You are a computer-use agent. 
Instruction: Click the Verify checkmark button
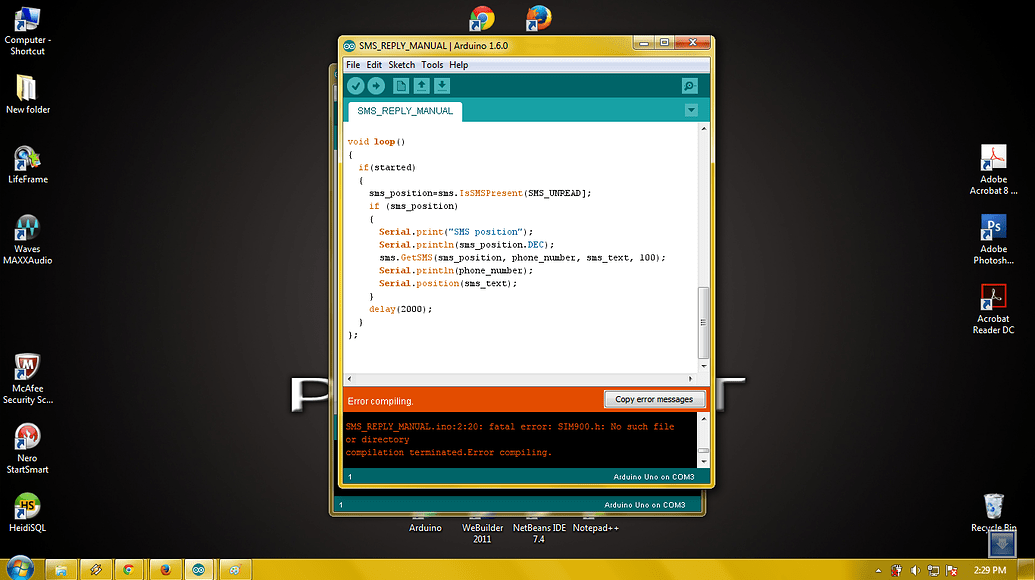(x=356, y=86)
